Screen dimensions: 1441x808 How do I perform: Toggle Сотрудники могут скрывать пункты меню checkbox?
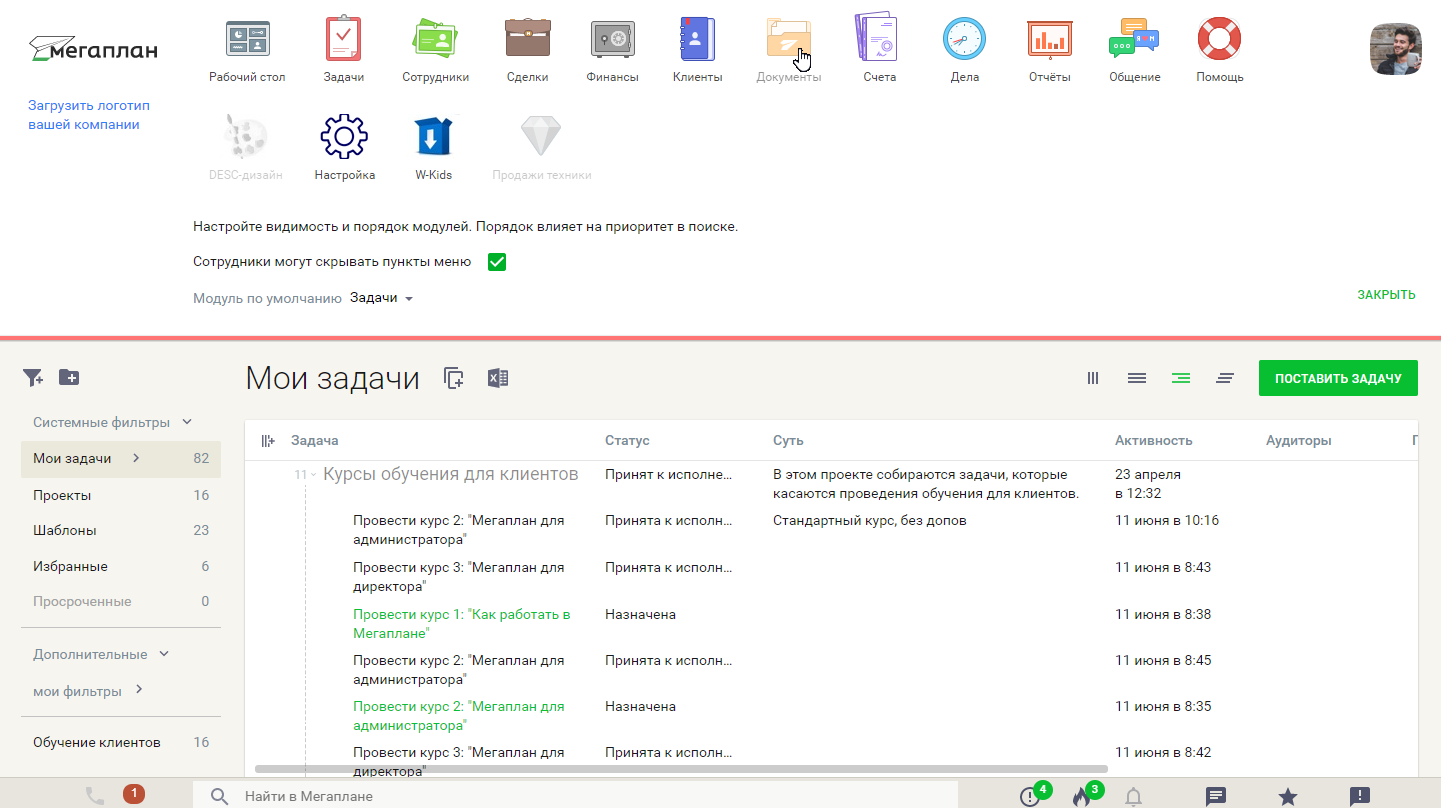496,262
